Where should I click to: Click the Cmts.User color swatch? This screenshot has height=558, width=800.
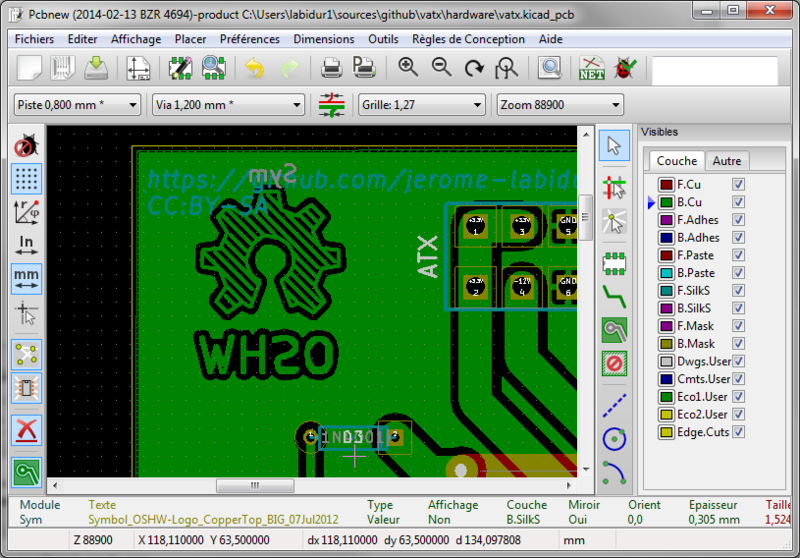(666, 379)
